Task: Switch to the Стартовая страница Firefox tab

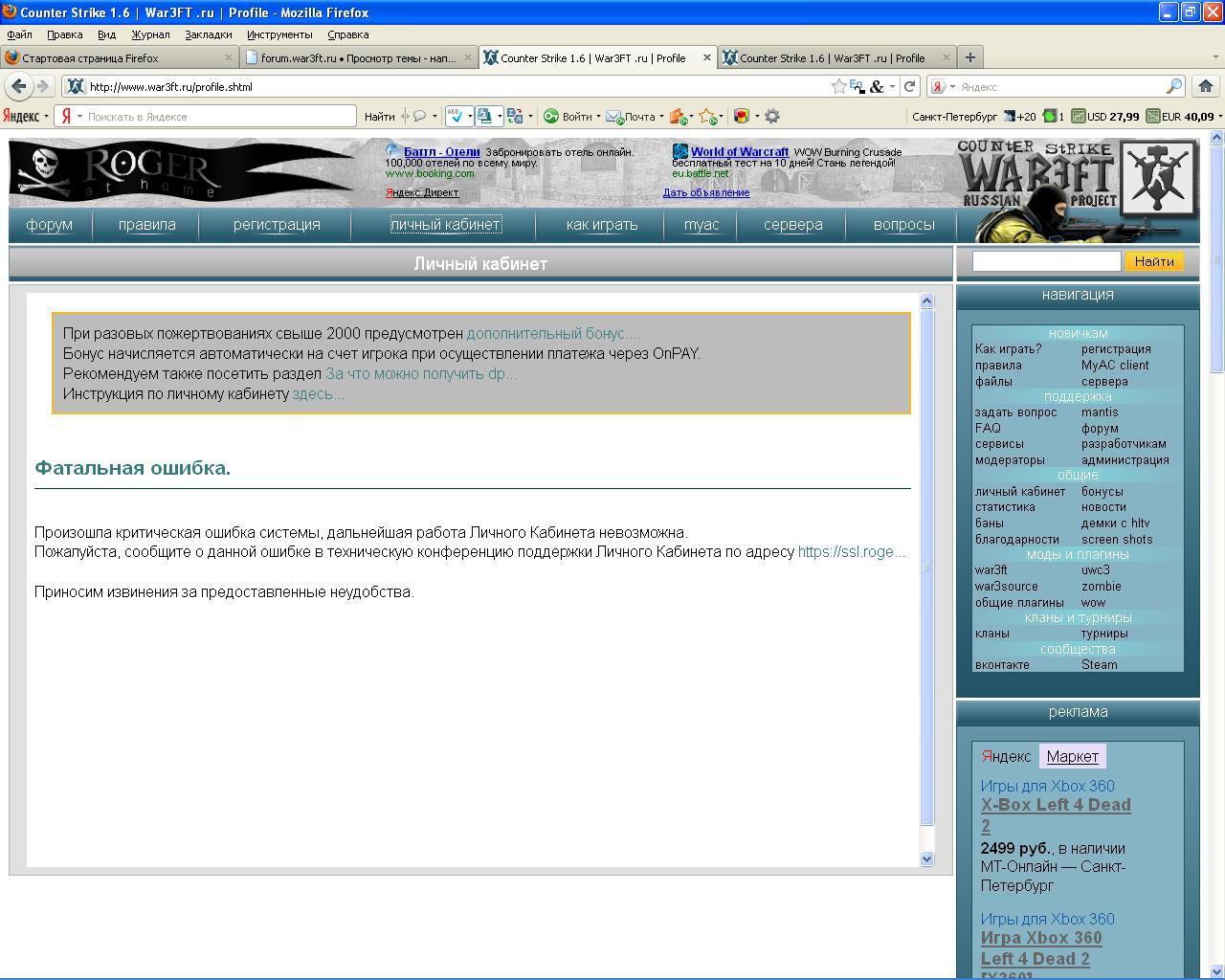Action: coord(120,57)
